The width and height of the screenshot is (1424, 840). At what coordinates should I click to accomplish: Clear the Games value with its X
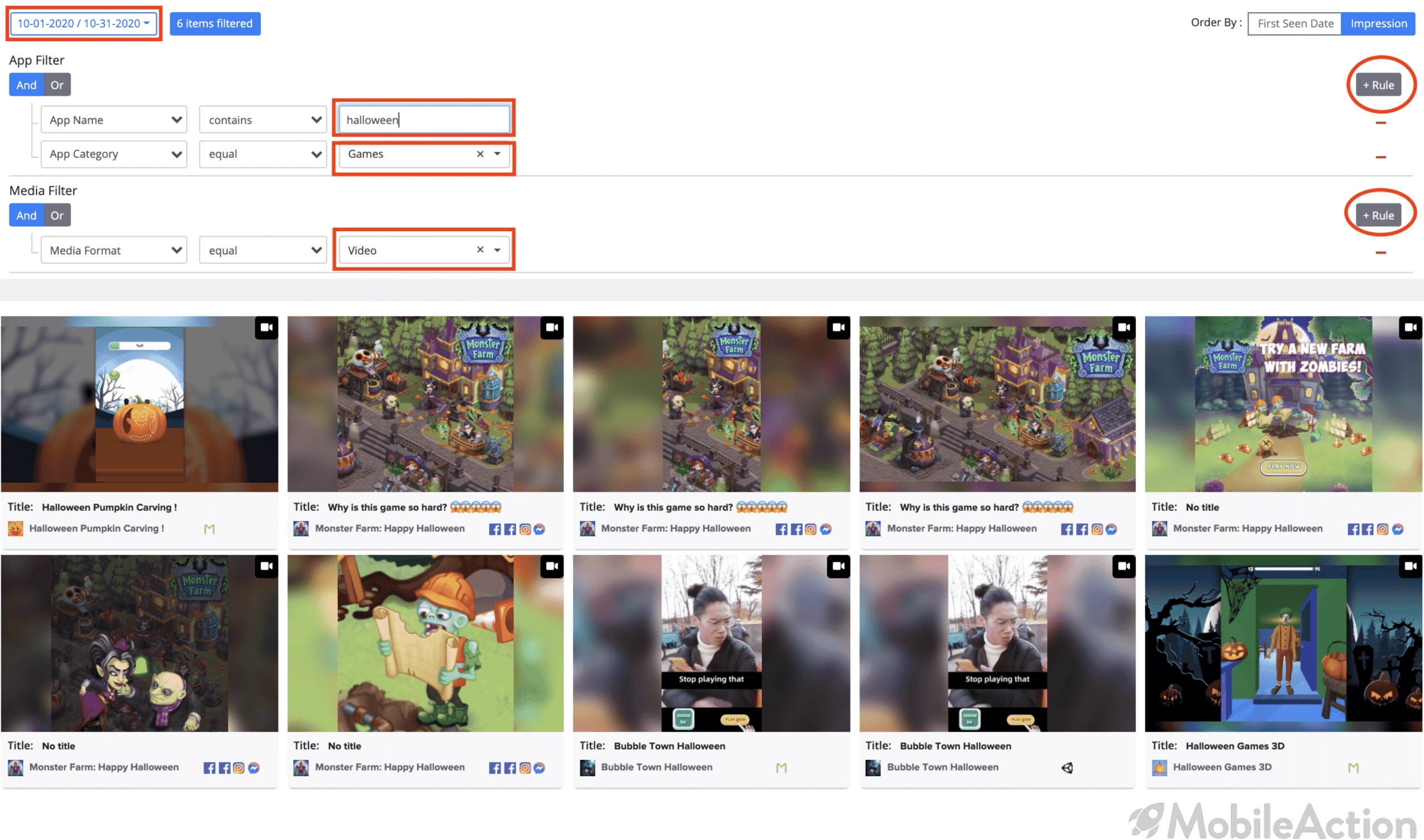tap(479, 154)
